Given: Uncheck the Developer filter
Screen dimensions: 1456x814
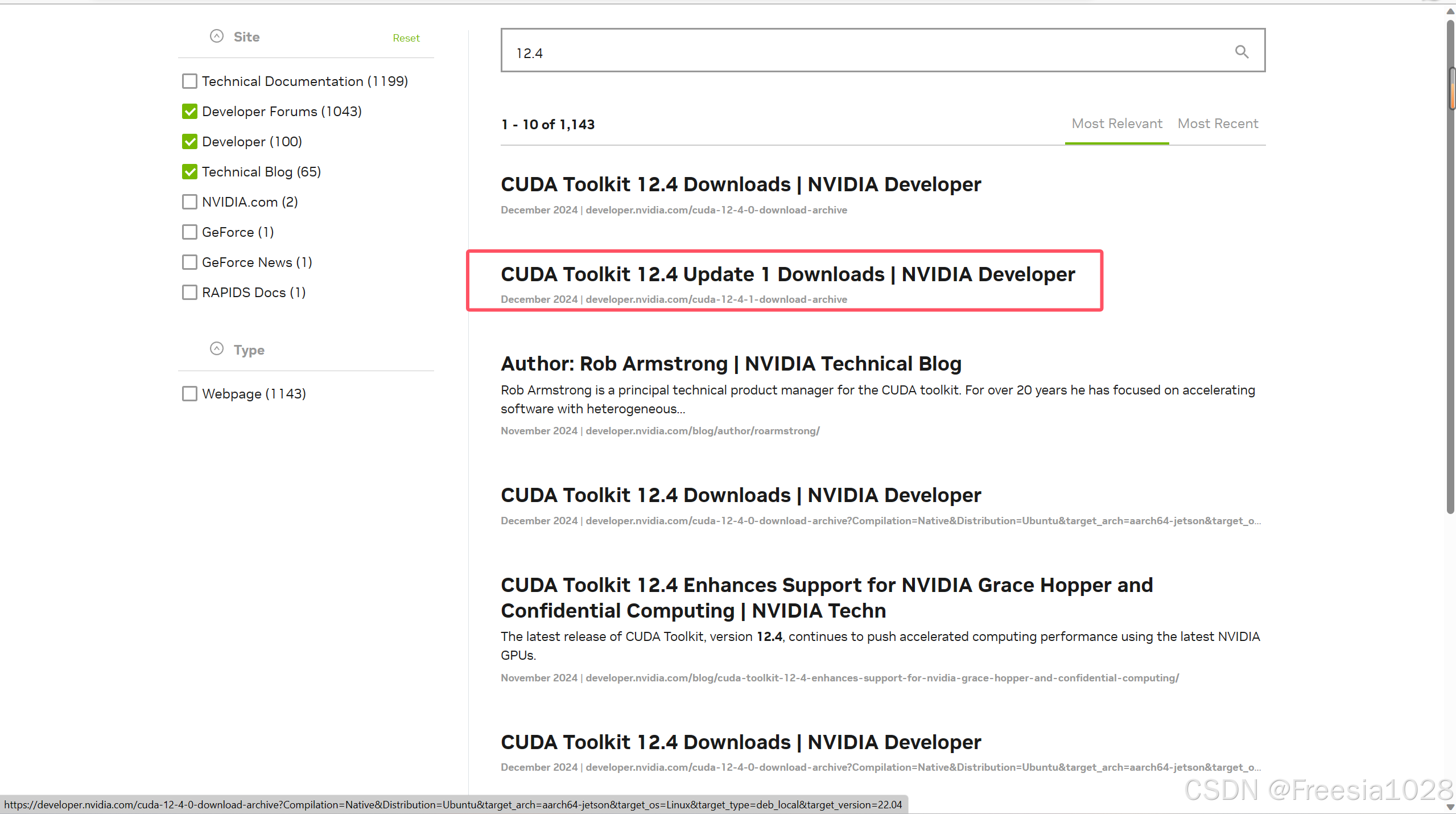Looking at the screenshot, I should (x=189, y=141).
